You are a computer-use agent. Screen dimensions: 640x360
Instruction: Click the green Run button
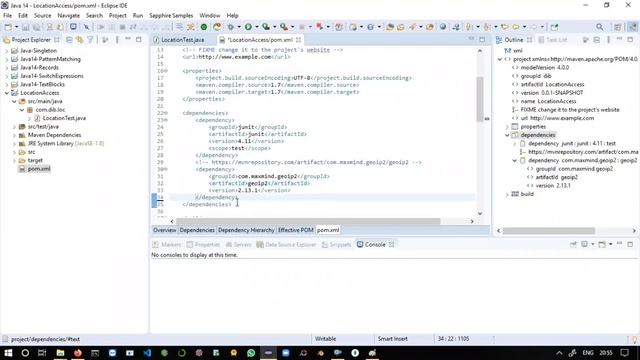(248, 27)
